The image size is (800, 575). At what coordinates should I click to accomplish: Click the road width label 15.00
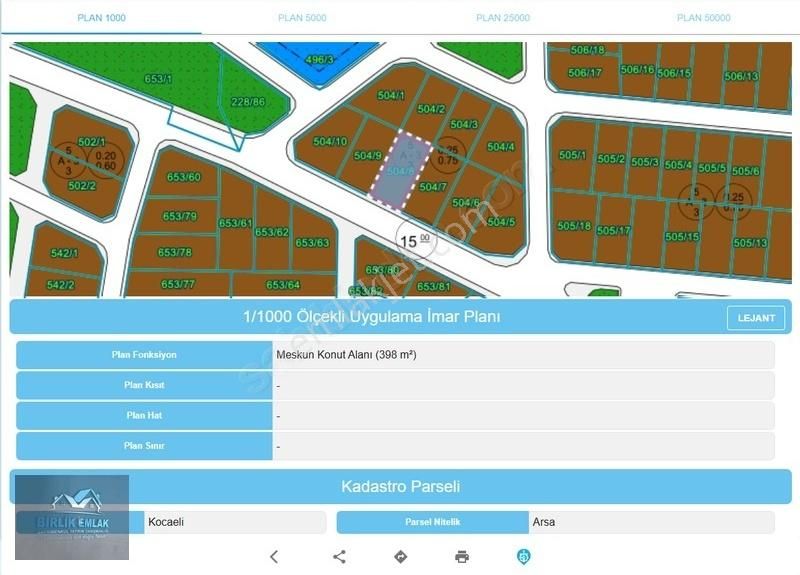click(415, 241)
